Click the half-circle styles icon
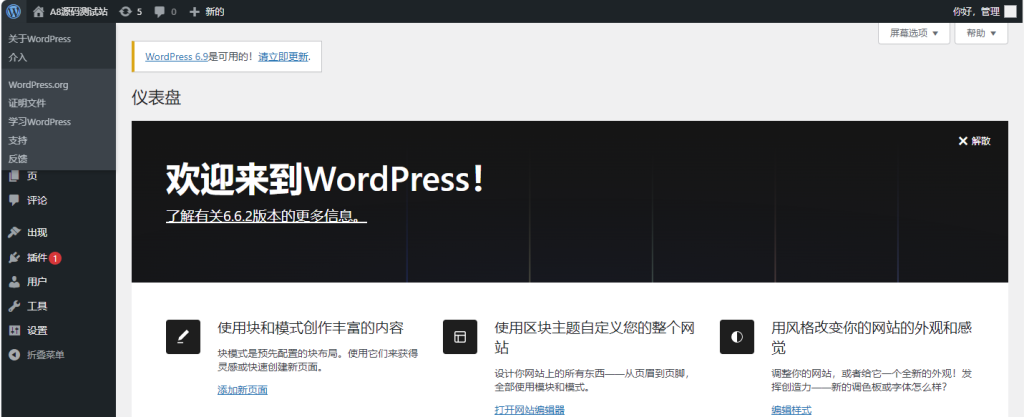 coord(737,337)
